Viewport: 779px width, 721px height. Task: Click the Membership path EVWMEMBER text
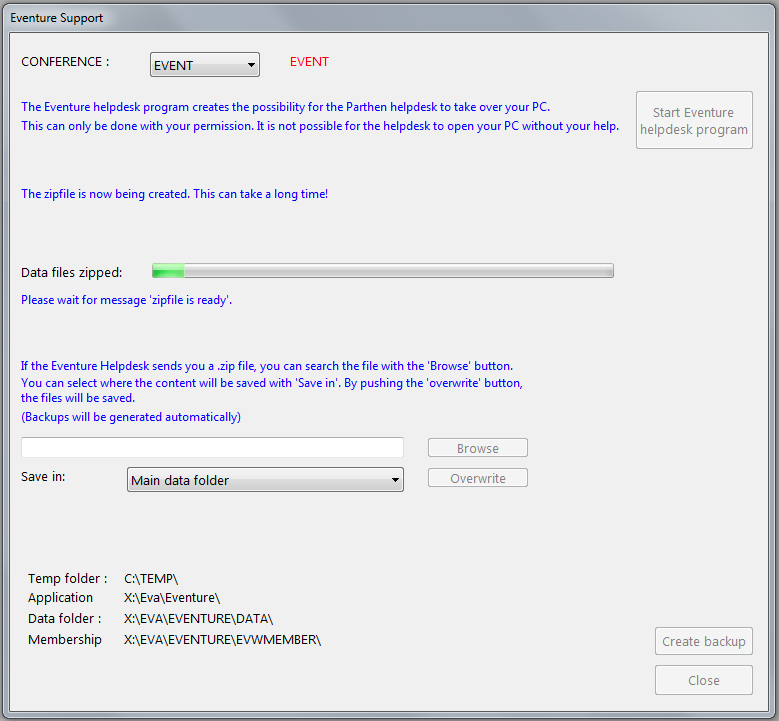coord(222,640)
